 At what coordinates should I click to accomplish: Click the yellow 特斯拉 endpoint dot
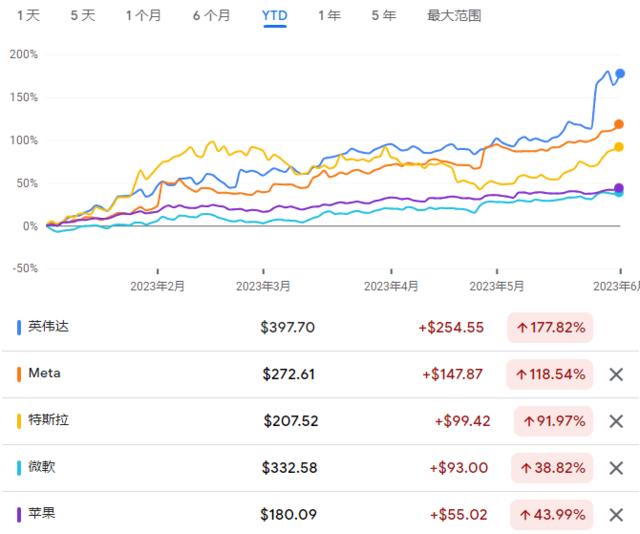pyautogui.click(x=619, y=147)
